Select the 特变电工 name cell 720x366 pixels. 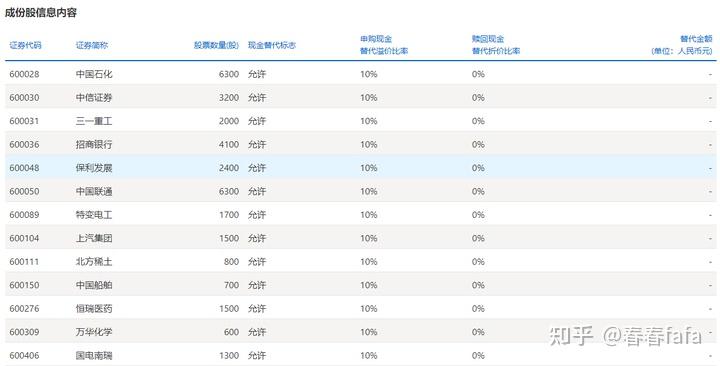94,214
